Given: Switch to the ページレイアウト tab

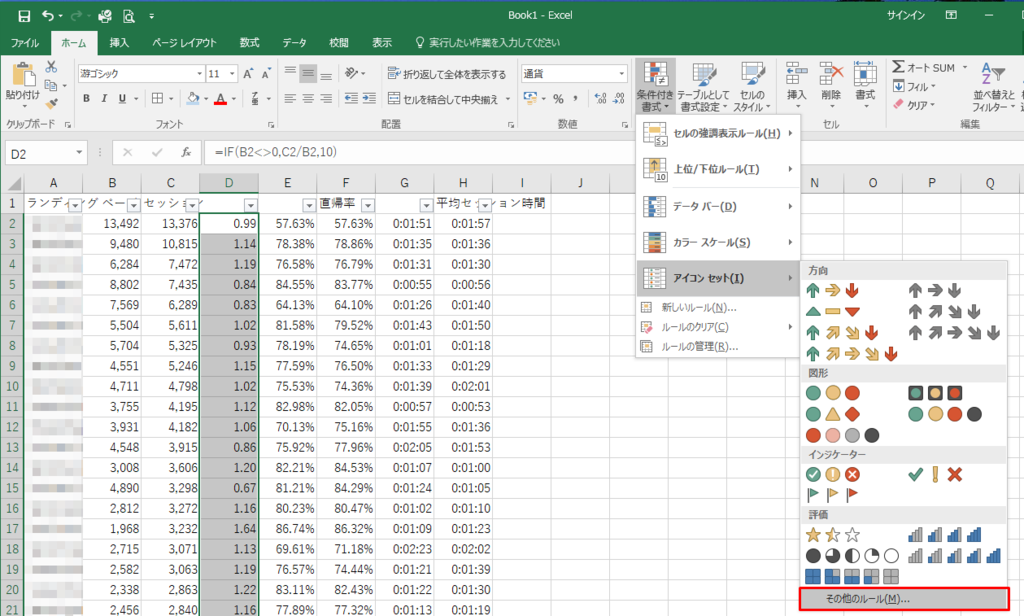Looking at the screenshot, I should pyautogui.click(x=184, y=43).
